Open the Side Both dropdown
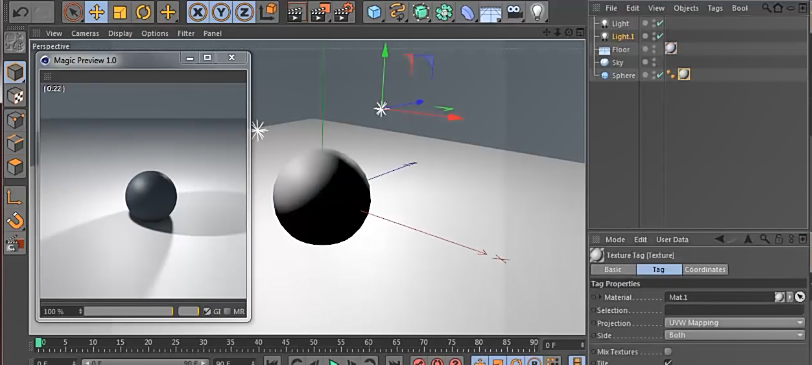This screenshot has width=812, height=365. tap(734, 335)
